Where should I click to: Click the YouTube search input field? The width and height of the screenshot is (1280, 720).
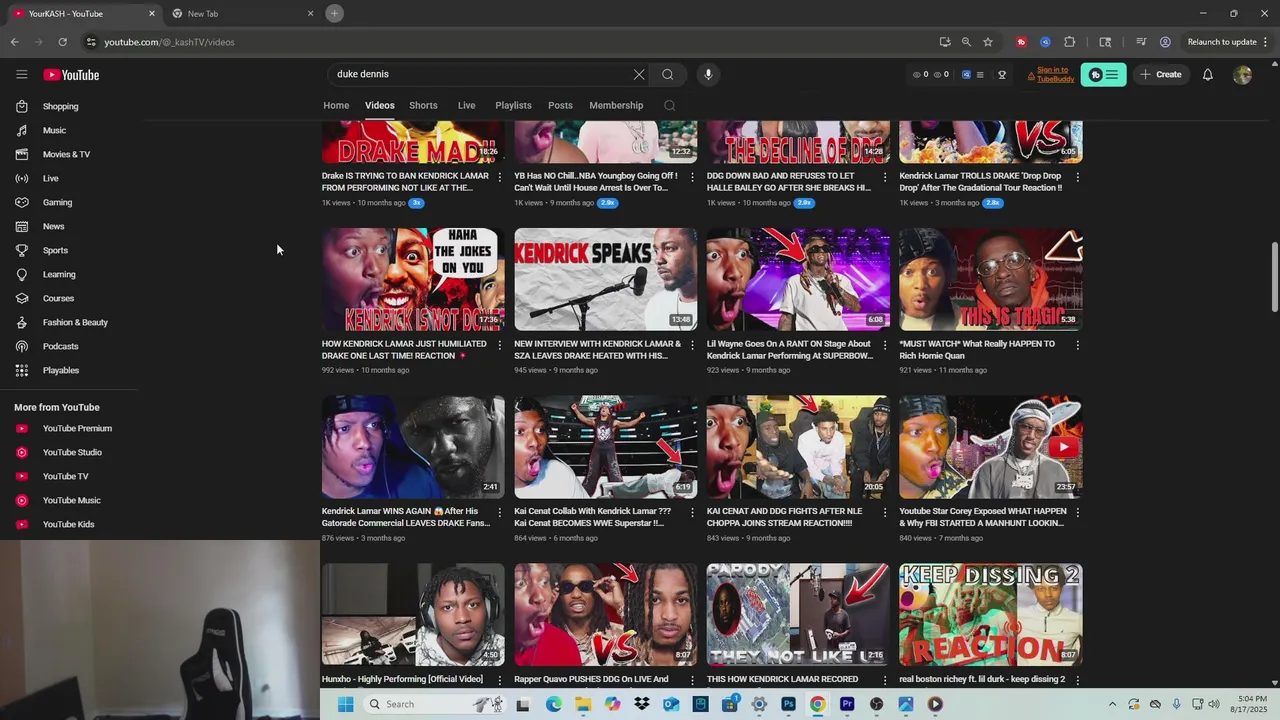point(480,74)
